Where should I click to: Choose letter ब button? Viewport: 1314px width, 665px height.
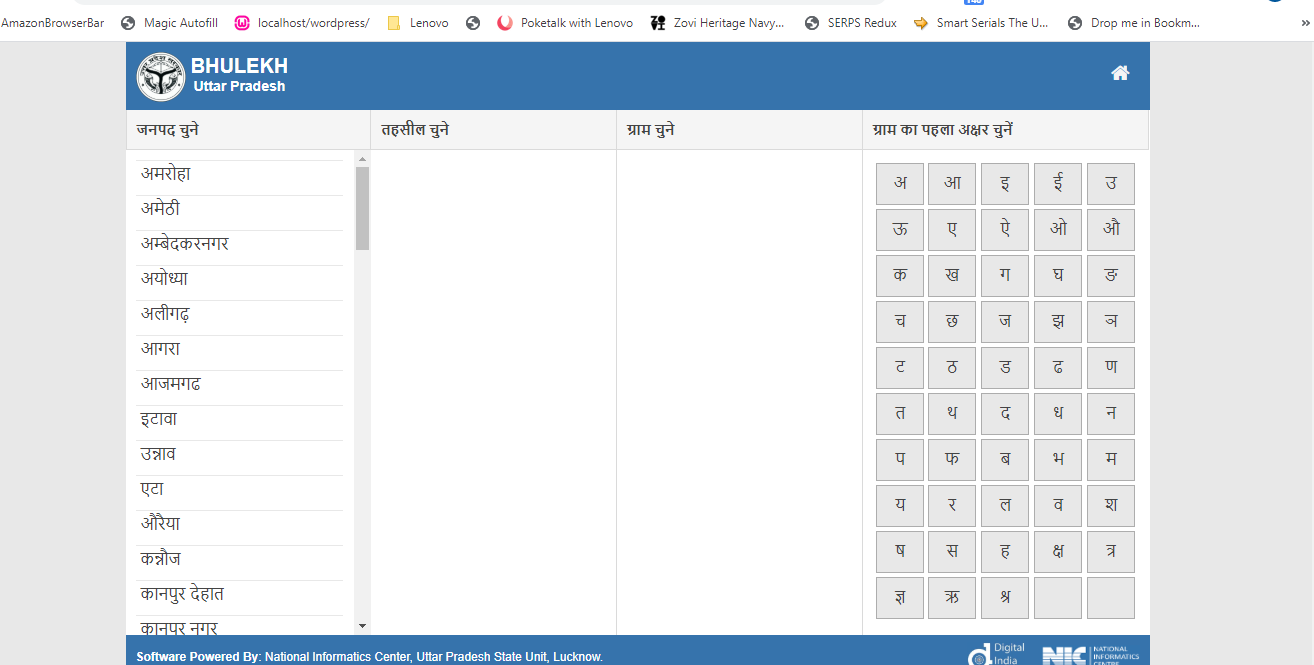(x=1005, y=460)
